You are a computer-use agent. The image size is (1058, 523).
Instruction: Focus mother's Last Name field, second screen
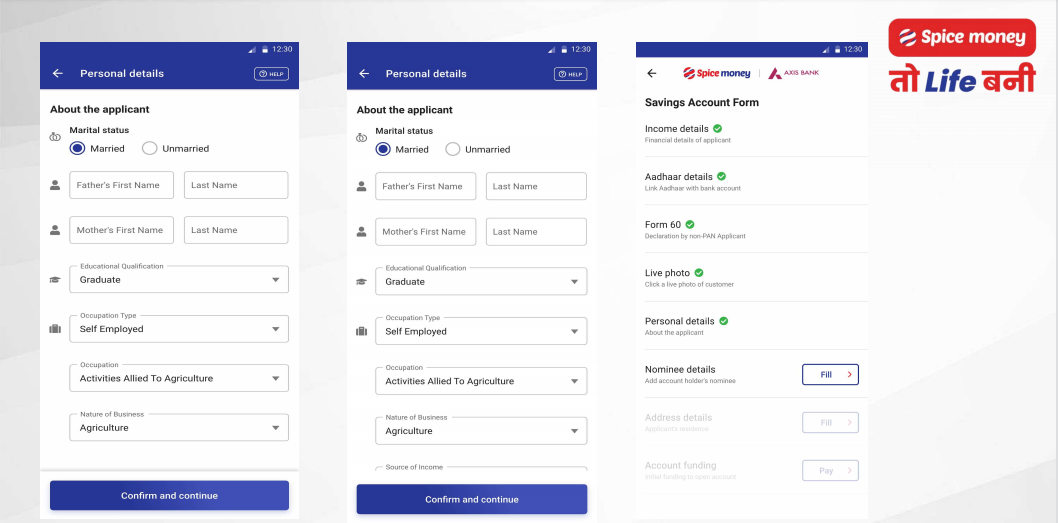tap(536, 231)
